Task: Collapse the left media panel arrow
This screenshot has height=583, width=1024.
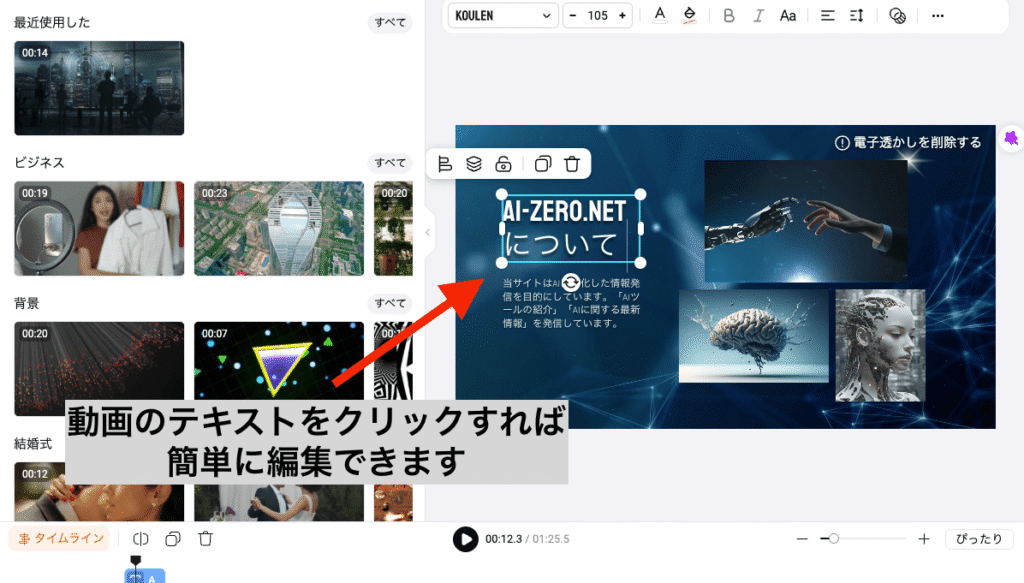Action: coord(428,232)
